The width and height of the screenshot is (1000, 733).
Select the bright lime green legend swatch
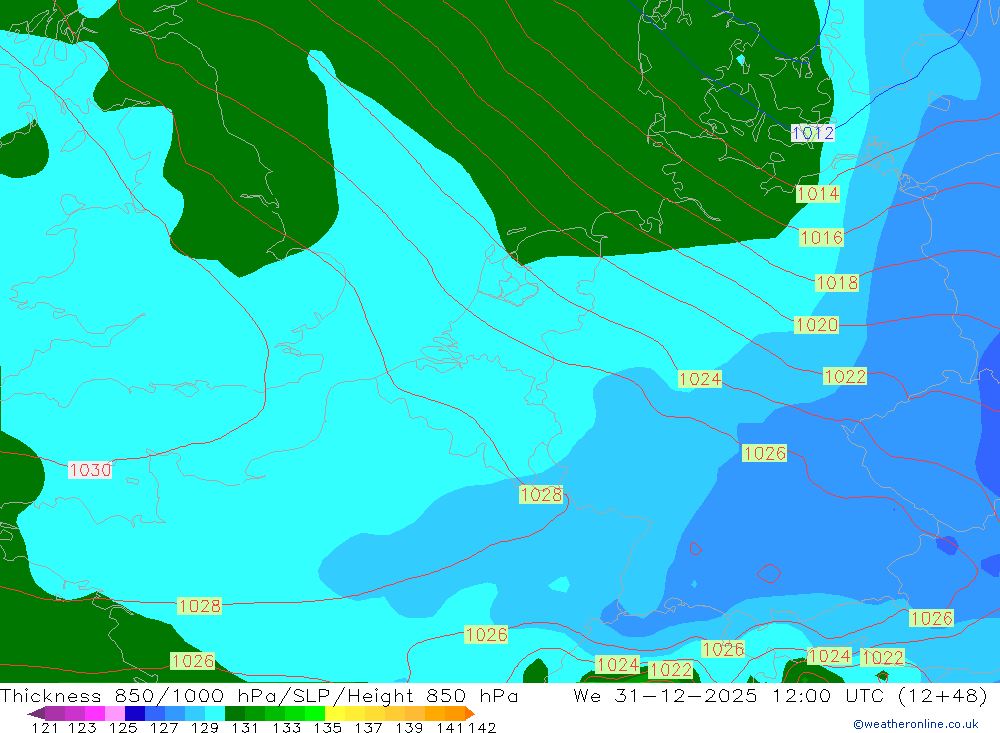tap(315, 713)
